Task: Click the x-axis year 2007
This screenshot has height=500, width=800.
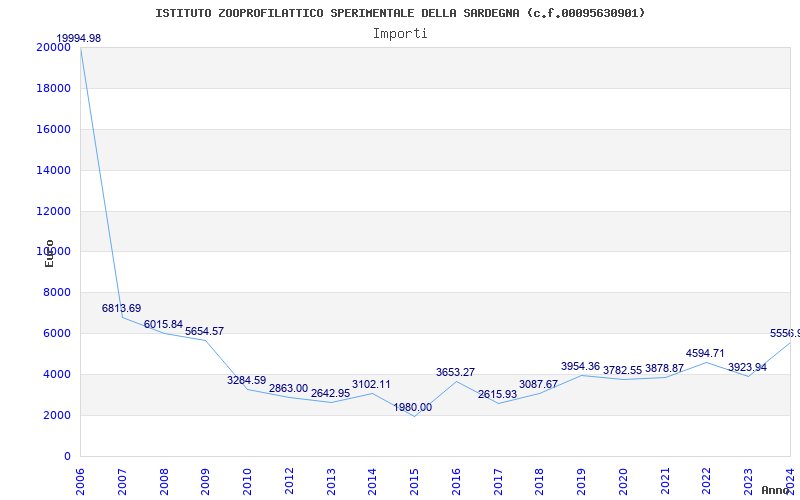Action: pos(122,482)
